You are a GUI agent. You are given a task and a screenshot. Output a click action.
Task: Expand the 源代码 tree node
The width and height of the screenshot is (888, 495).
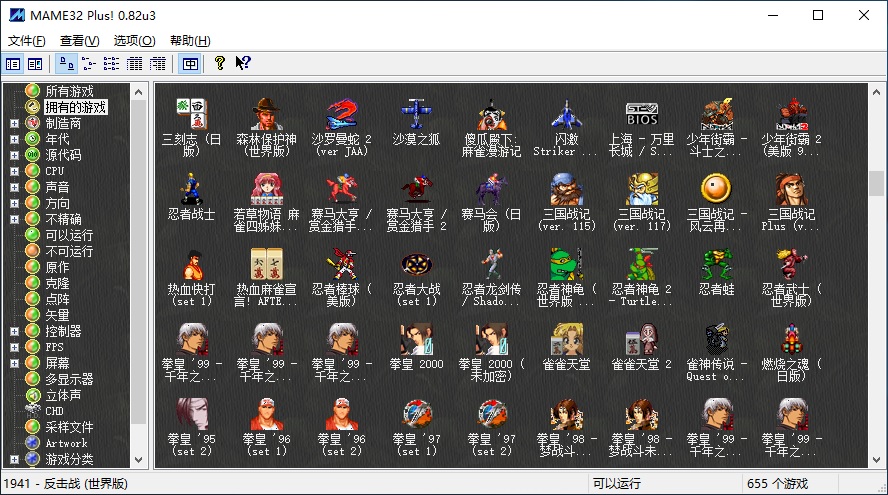point(14,155)
